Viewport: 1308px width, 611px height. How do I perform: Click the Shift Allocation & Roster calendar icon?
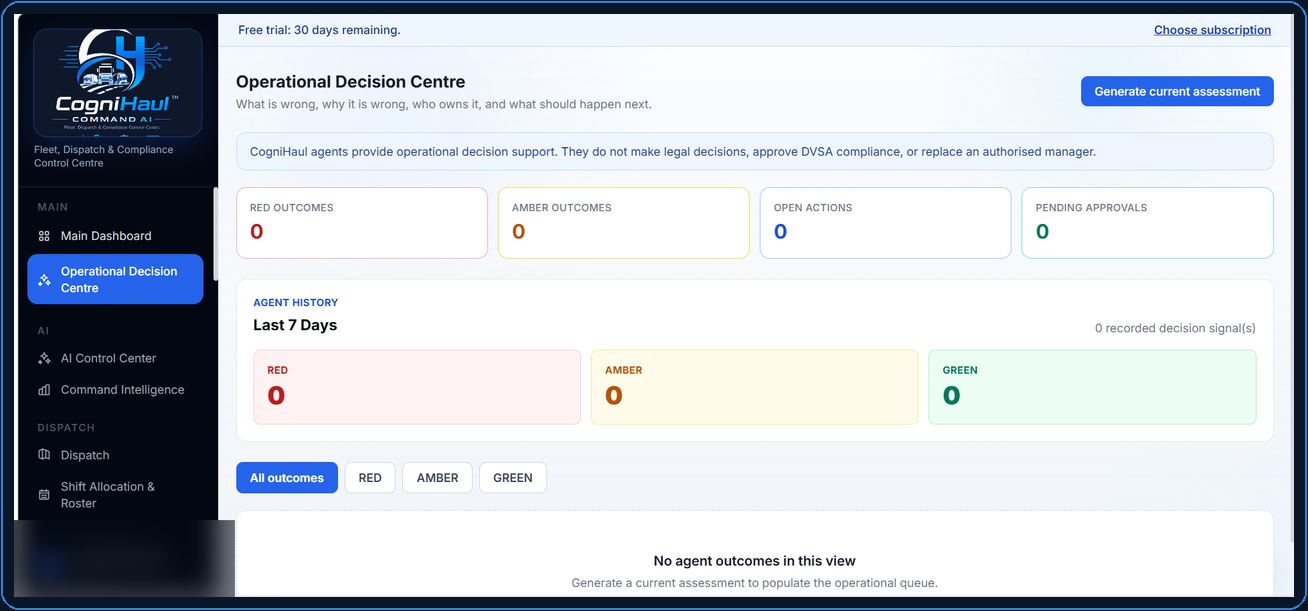44,495
